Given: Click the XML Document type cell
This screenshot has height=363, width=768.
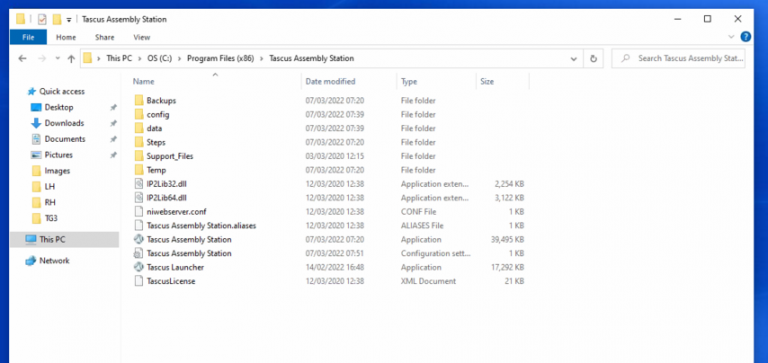Looking at the screenshot, I should point(429,281).
